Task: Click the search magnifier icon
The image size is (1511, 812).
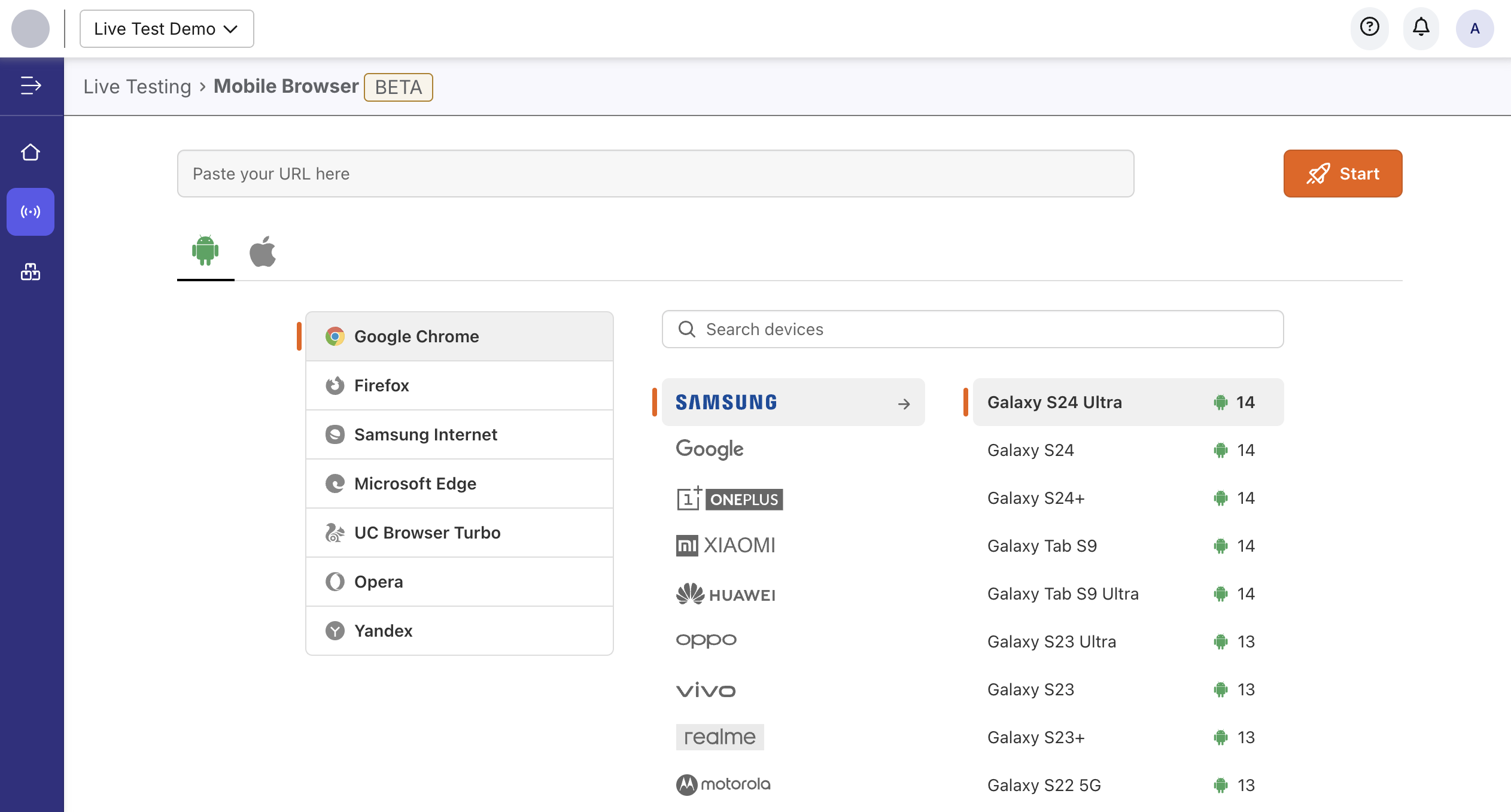Action: pos(687,329)
